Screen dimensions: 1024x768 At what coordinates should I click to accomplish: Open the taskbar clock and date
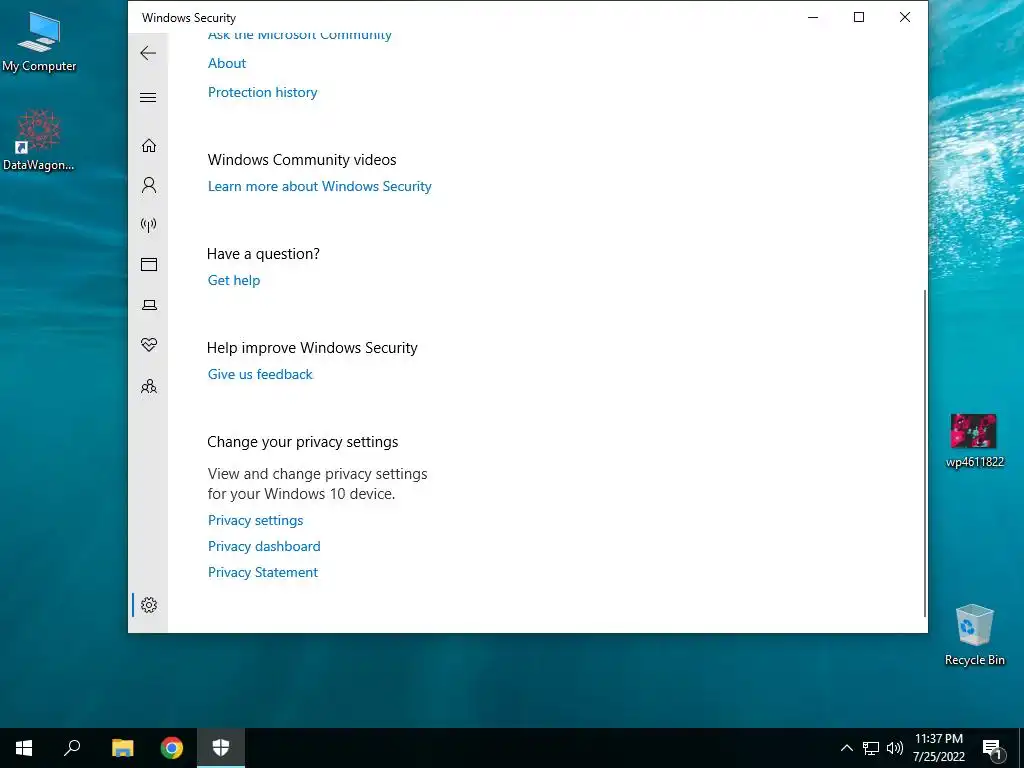click(939, 748)
